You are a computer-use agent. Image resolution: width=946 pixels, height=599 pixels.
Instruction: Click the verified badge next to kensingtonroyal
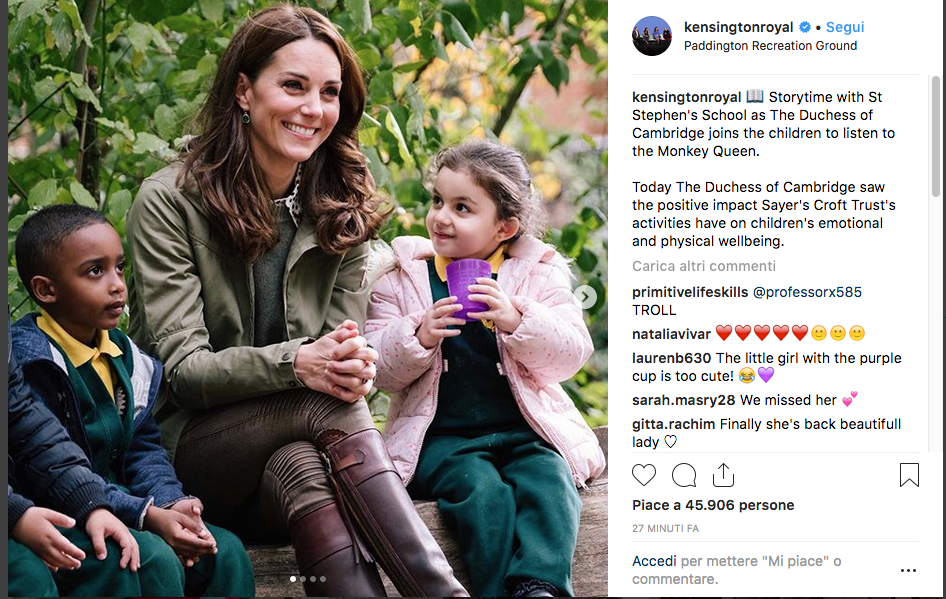(805, 27)
